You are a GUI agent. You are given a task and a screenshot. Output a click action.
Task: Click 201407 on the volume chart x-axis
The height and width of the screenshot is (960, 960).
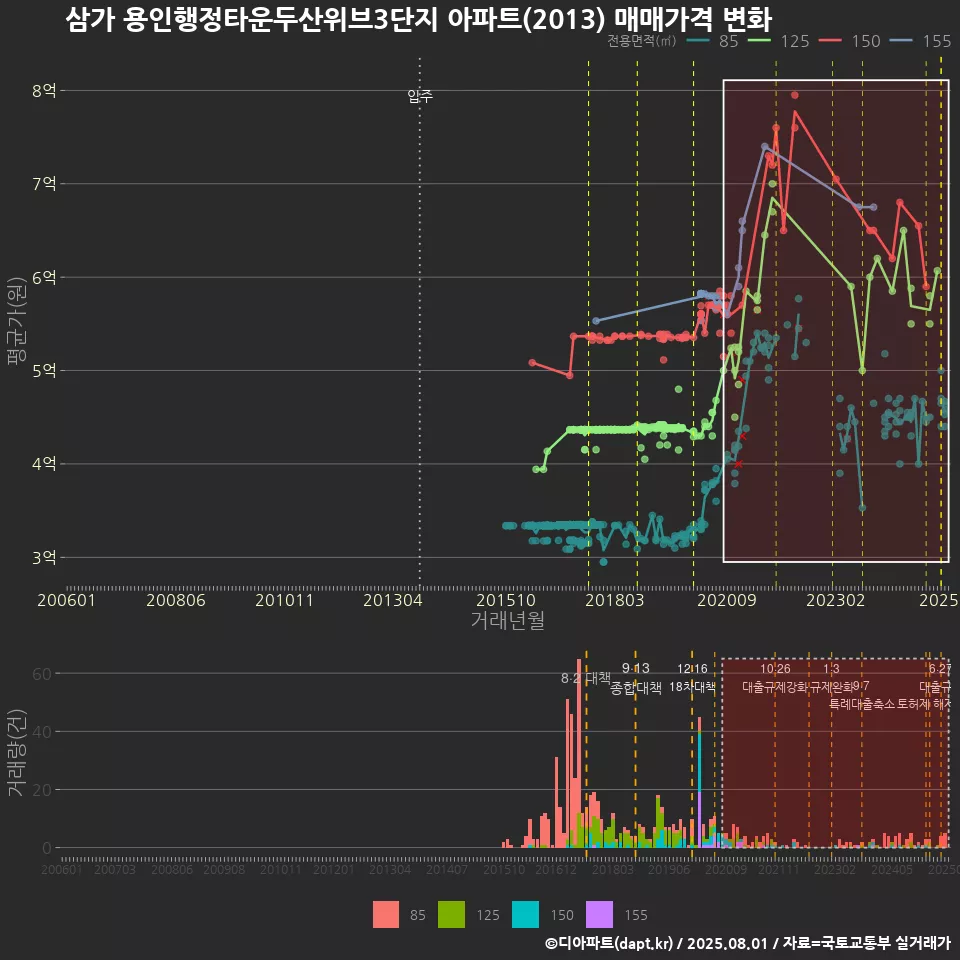click(447, 869)
